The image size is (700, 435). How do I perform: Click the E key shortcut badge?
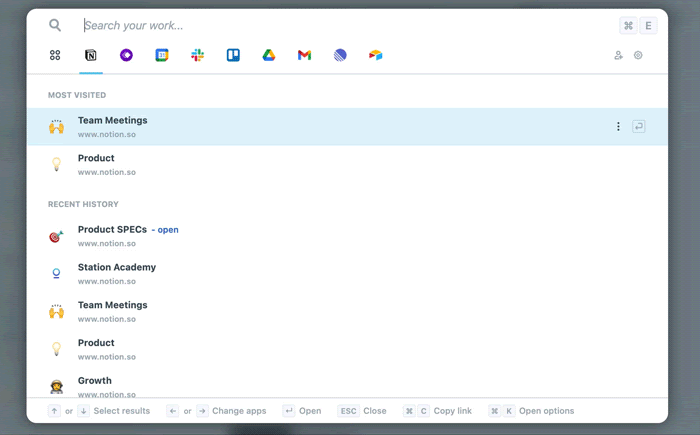tap(648, 25)
